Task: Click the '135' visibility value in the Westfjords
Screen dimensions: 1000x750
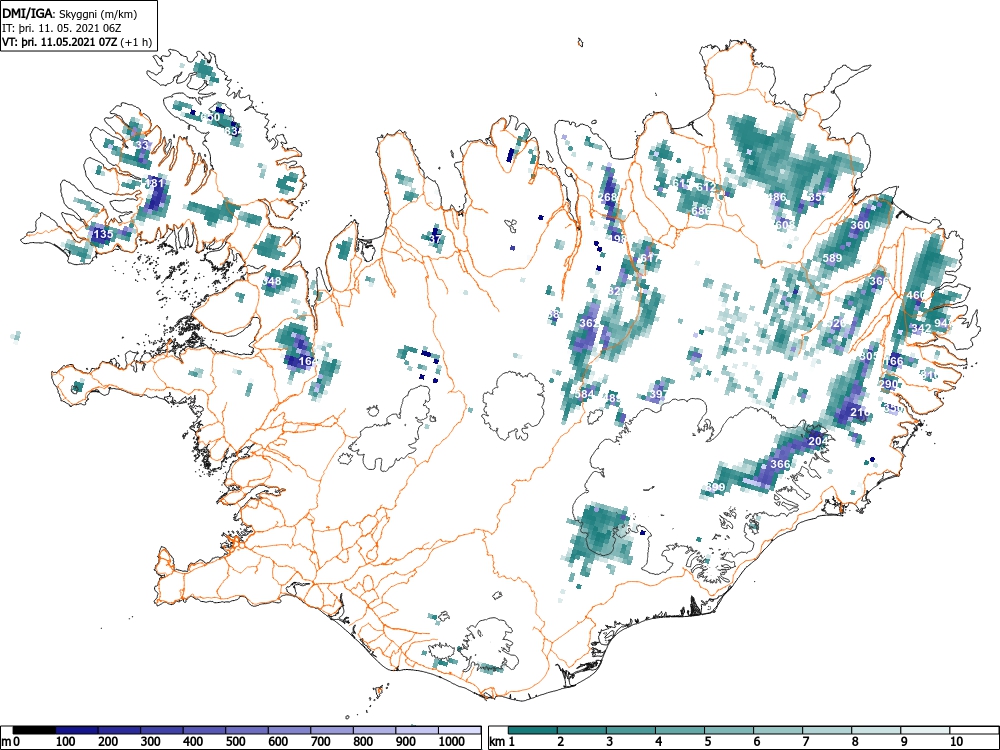Action: tap(103, 234)
